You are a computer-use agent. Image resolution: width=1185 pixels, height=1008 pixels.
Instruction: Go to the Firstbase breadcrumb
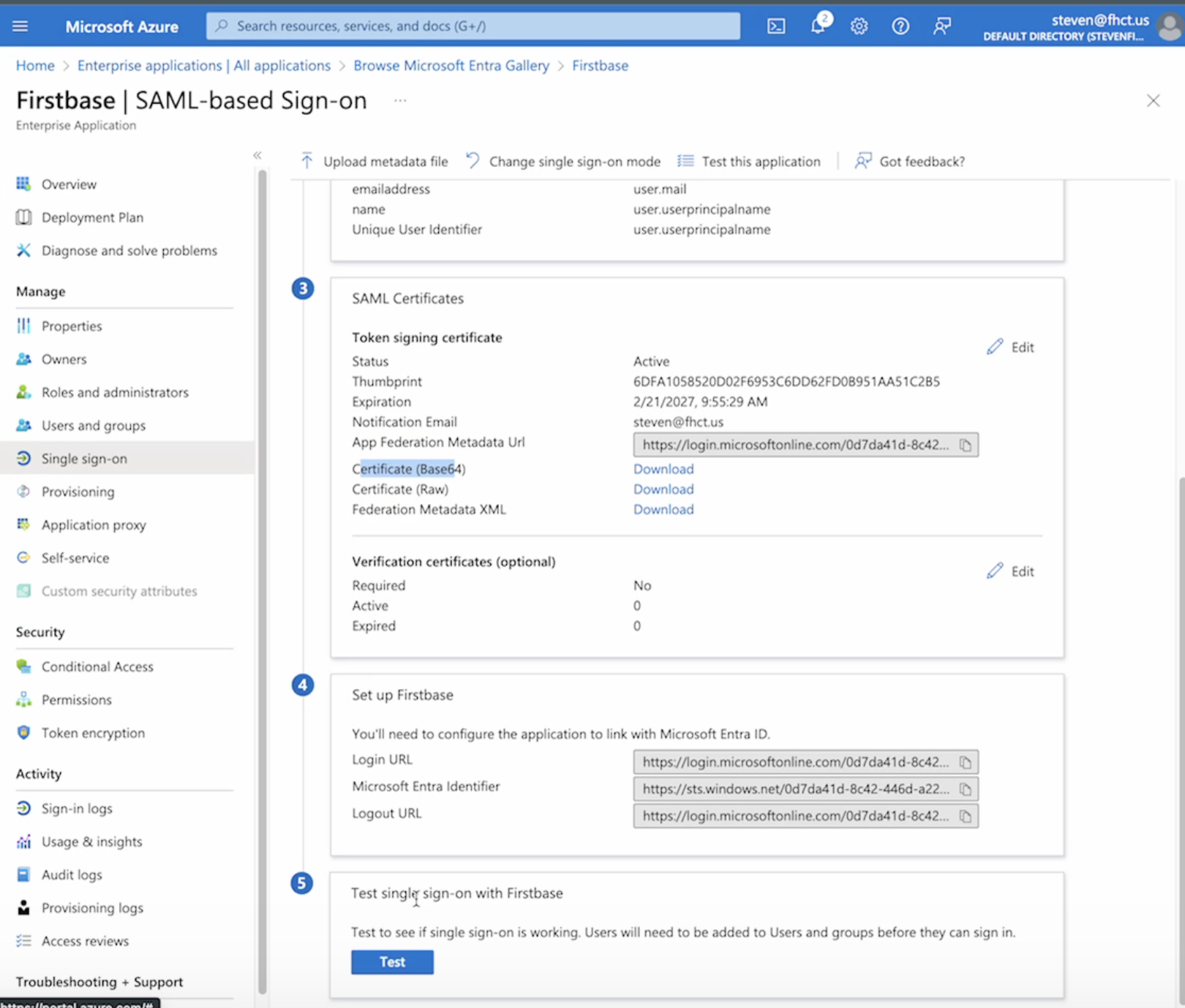[x=600, y=66]
